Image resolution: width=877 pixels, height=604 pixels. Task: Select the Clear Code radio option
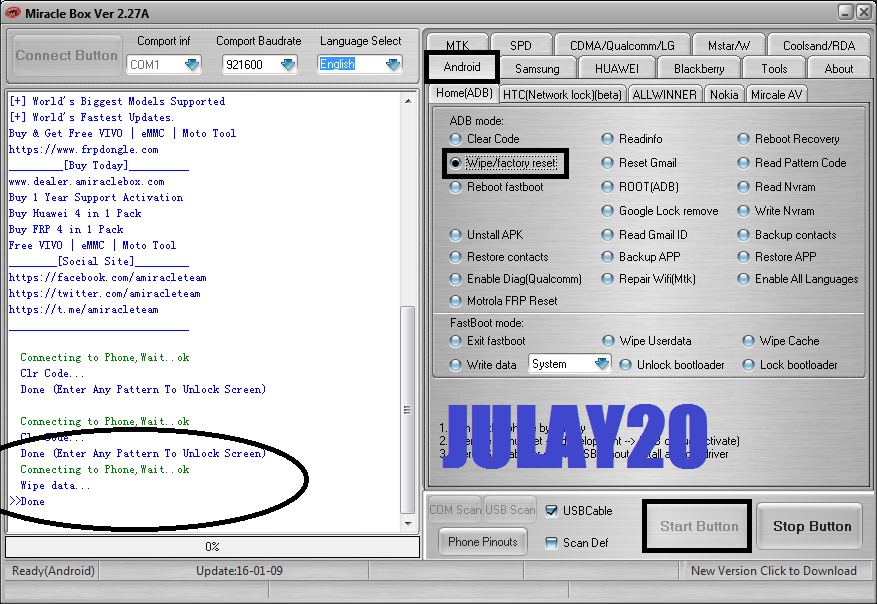coord(455,139)
